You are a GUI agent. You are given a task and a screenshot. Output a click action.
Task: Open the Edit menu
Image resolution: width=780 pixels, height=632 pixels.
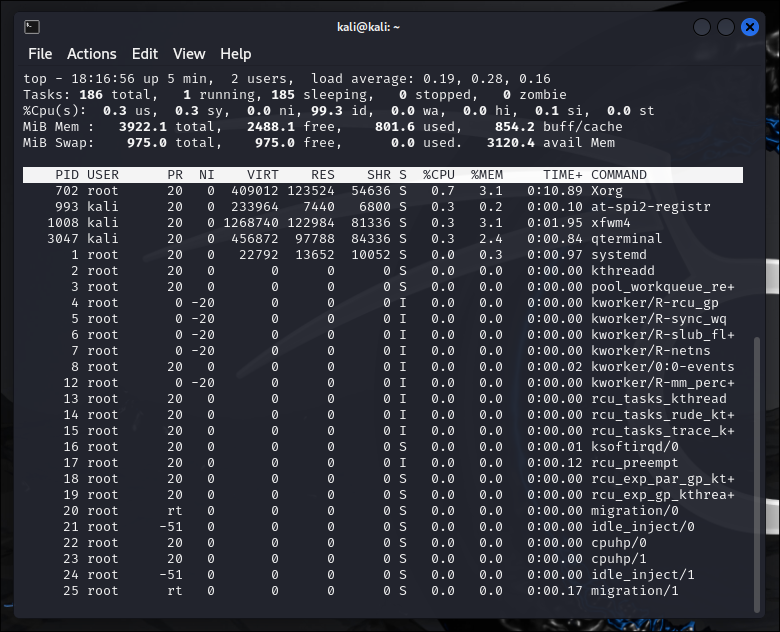pos(145,54)
